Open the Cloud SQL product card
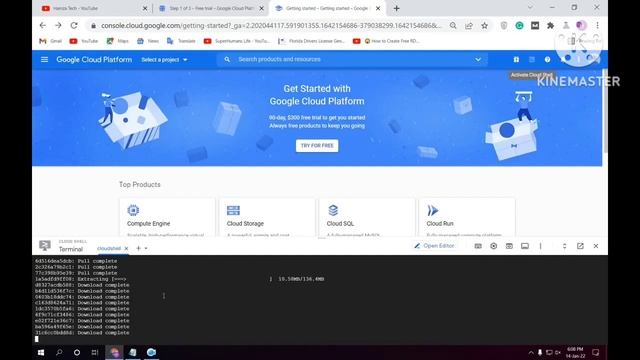Viewport: 640px width, 360px height. [x=367, y=217]
